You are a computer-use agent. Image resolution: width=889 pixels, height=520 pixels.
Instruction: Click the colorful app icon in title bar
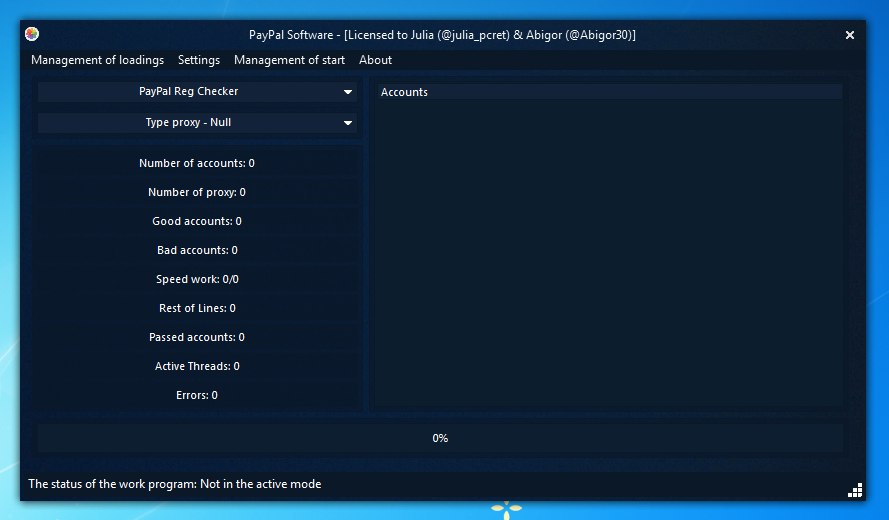[32, 34]
